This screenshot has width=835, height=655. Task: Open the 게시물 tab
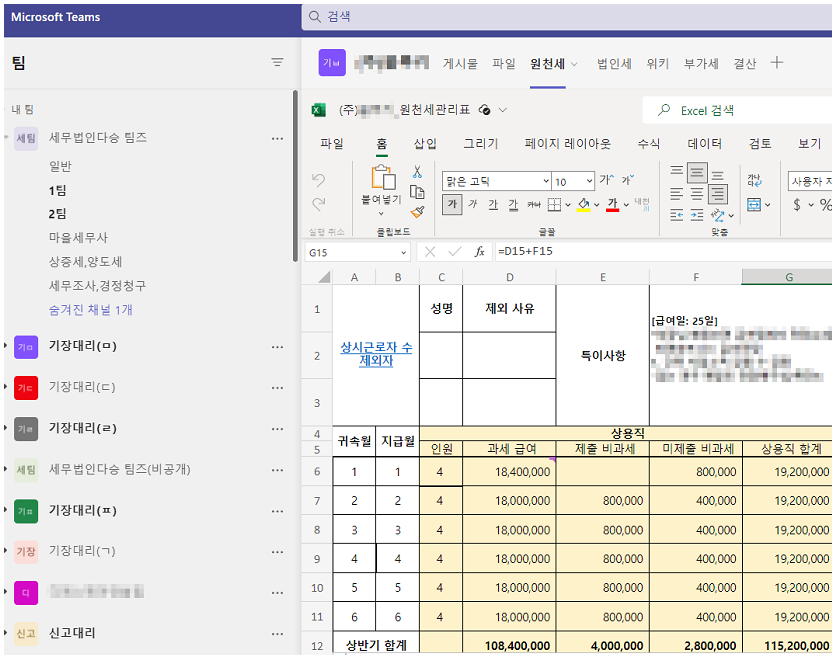[460, 64]
